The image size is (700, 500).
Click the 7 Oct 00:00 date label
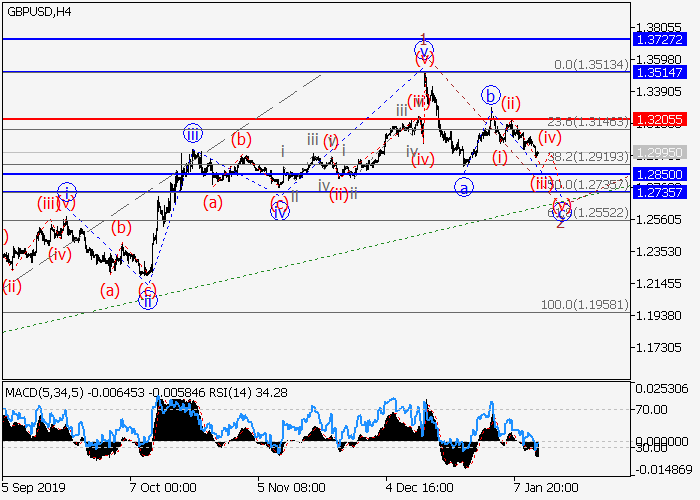[x=163, y=488]
